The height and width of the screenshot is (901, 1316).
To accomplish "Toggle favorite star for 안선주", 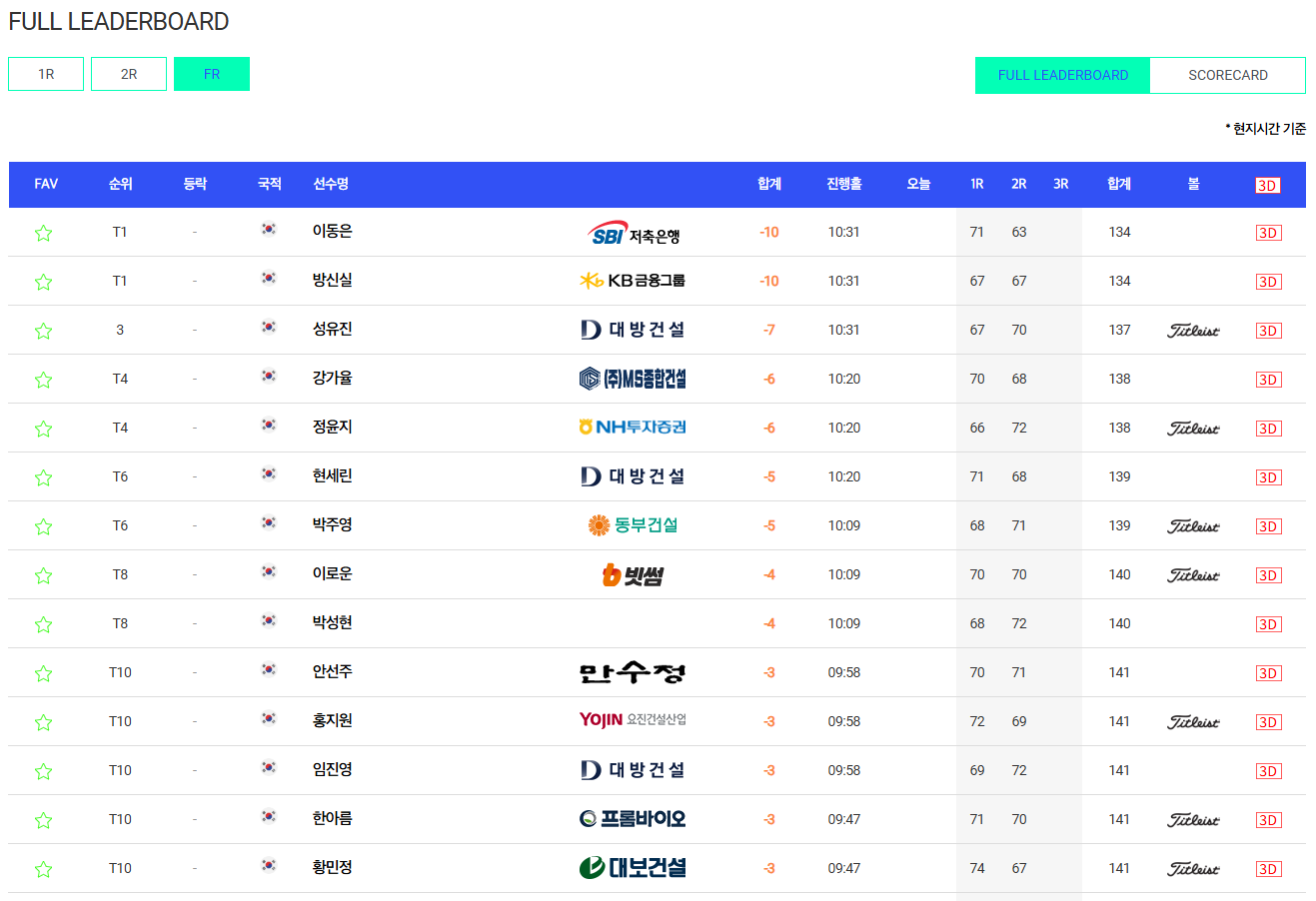I will (x=43, y=673).
